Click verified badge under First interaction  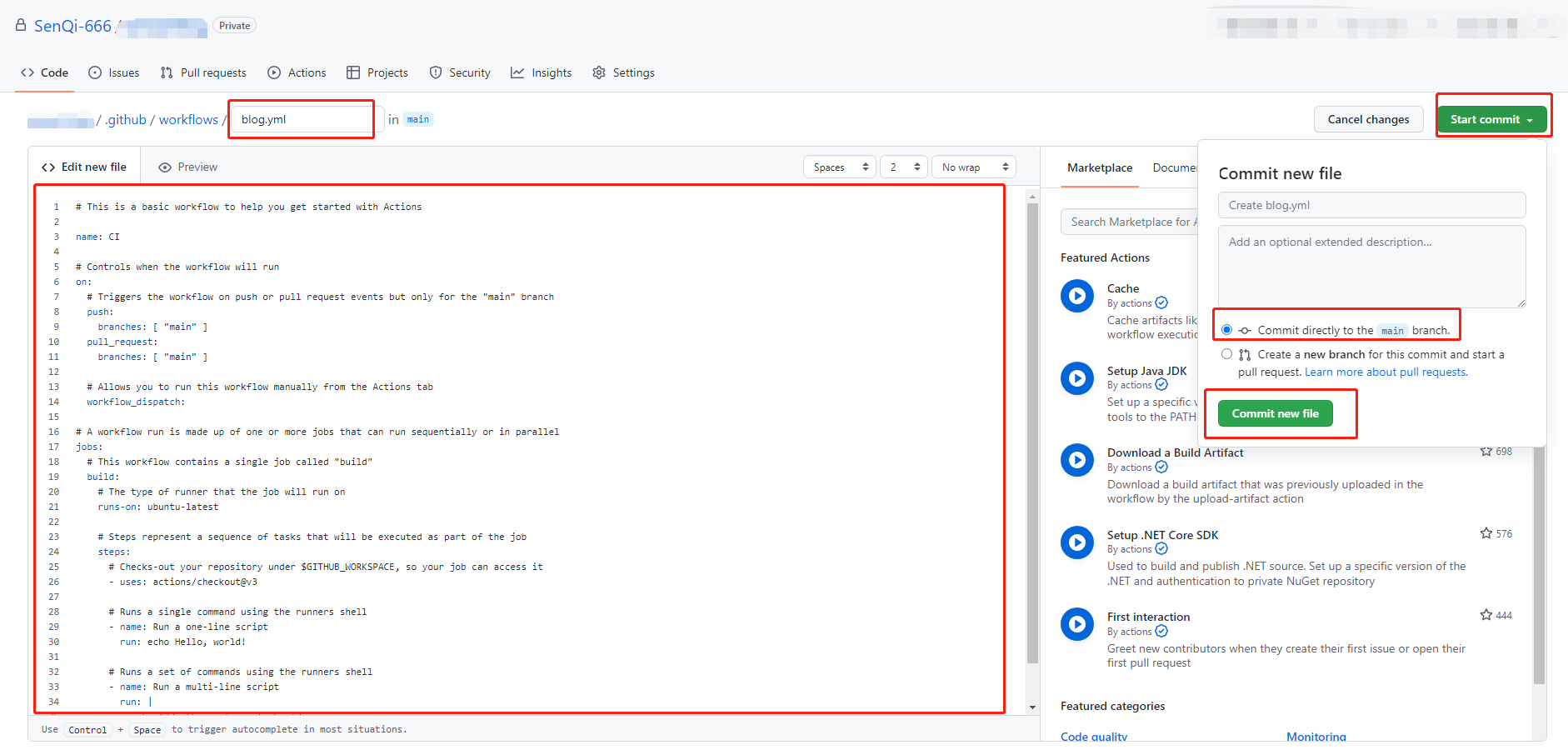tap(1161, 632)
